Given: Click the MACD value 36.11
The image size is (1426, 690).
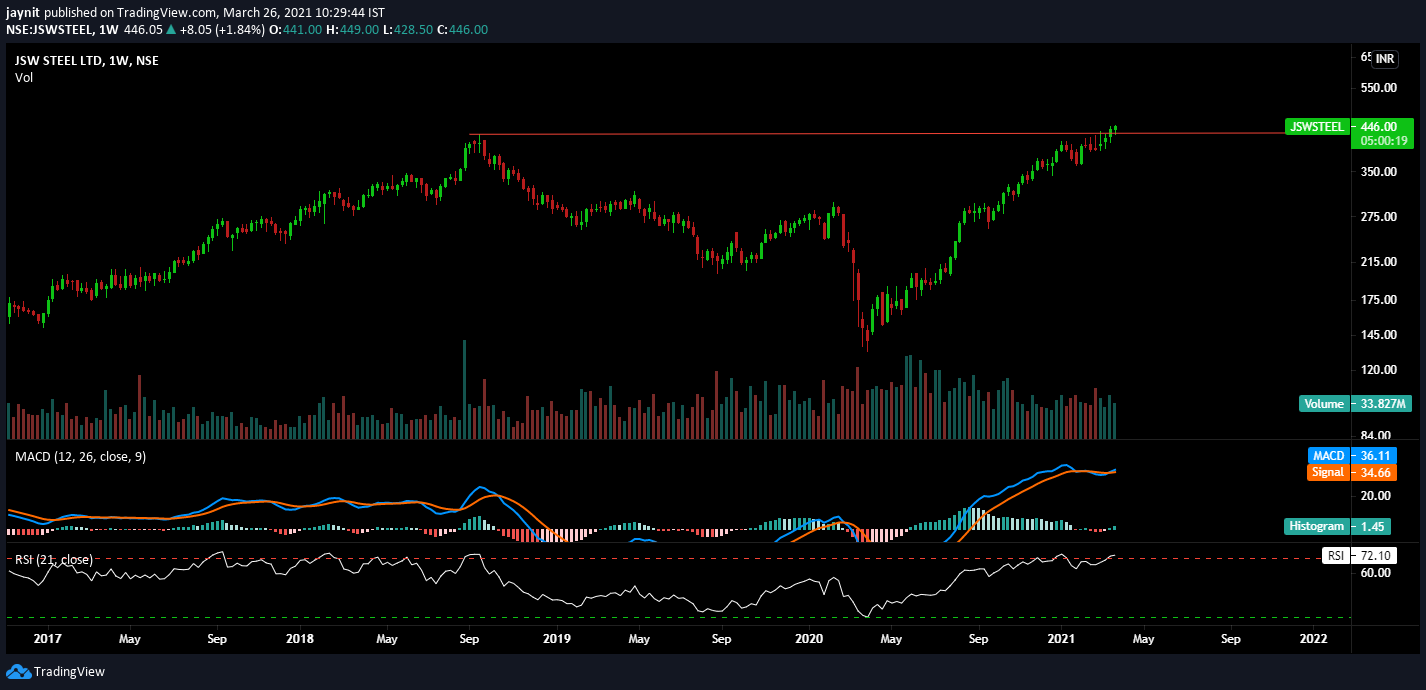Looking at the screenshot, I should (x=1373, y=456).
